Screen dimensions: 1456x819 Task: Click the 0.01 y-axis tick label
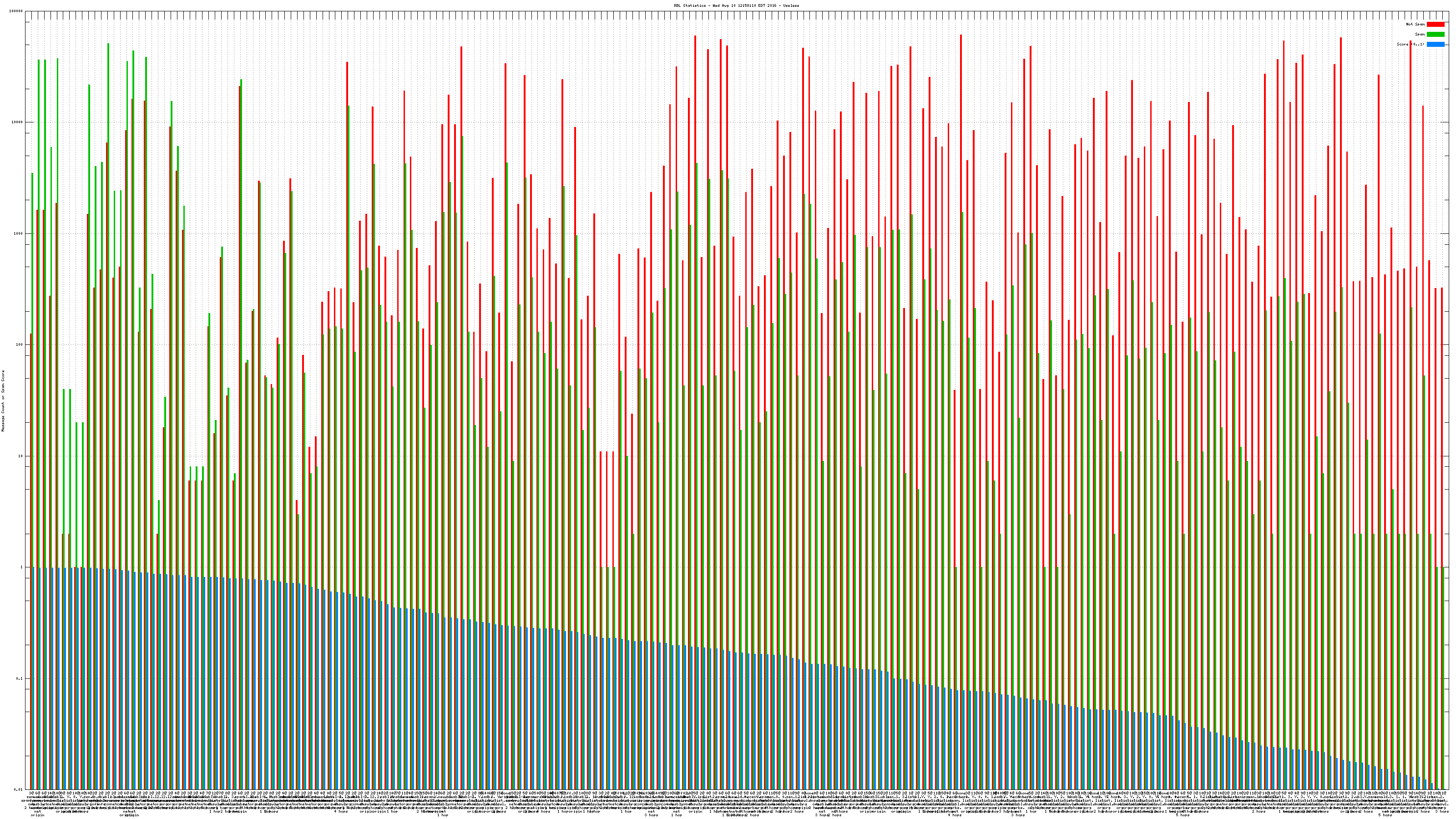[19, 789]
